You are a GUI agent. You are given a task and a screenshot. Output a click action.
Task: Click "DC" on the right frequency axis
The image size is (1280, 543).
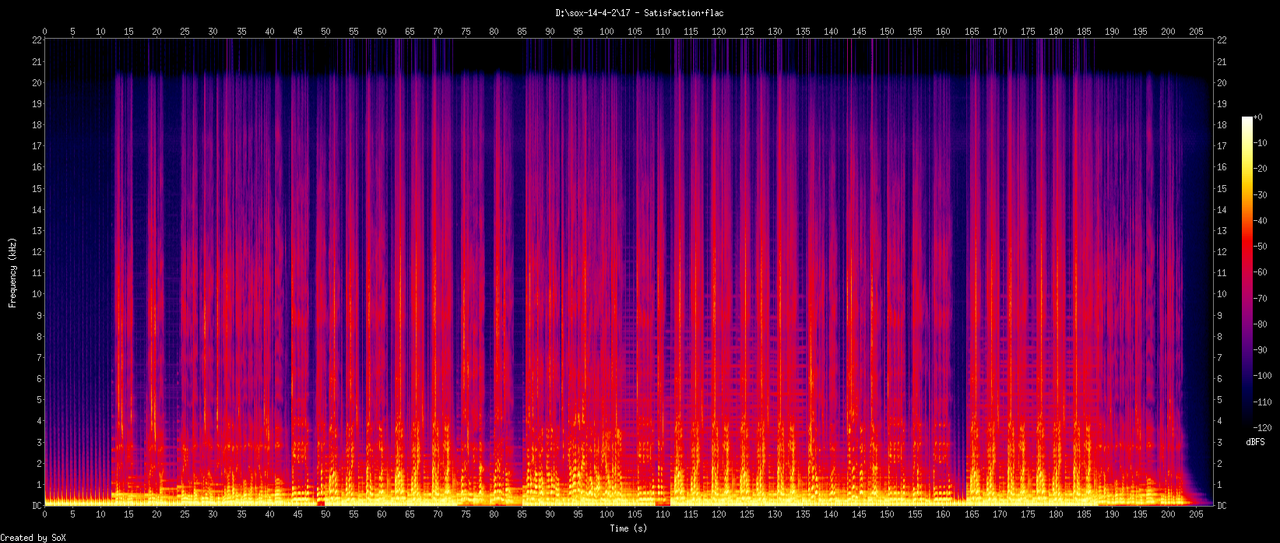[x=1224, y=506]
